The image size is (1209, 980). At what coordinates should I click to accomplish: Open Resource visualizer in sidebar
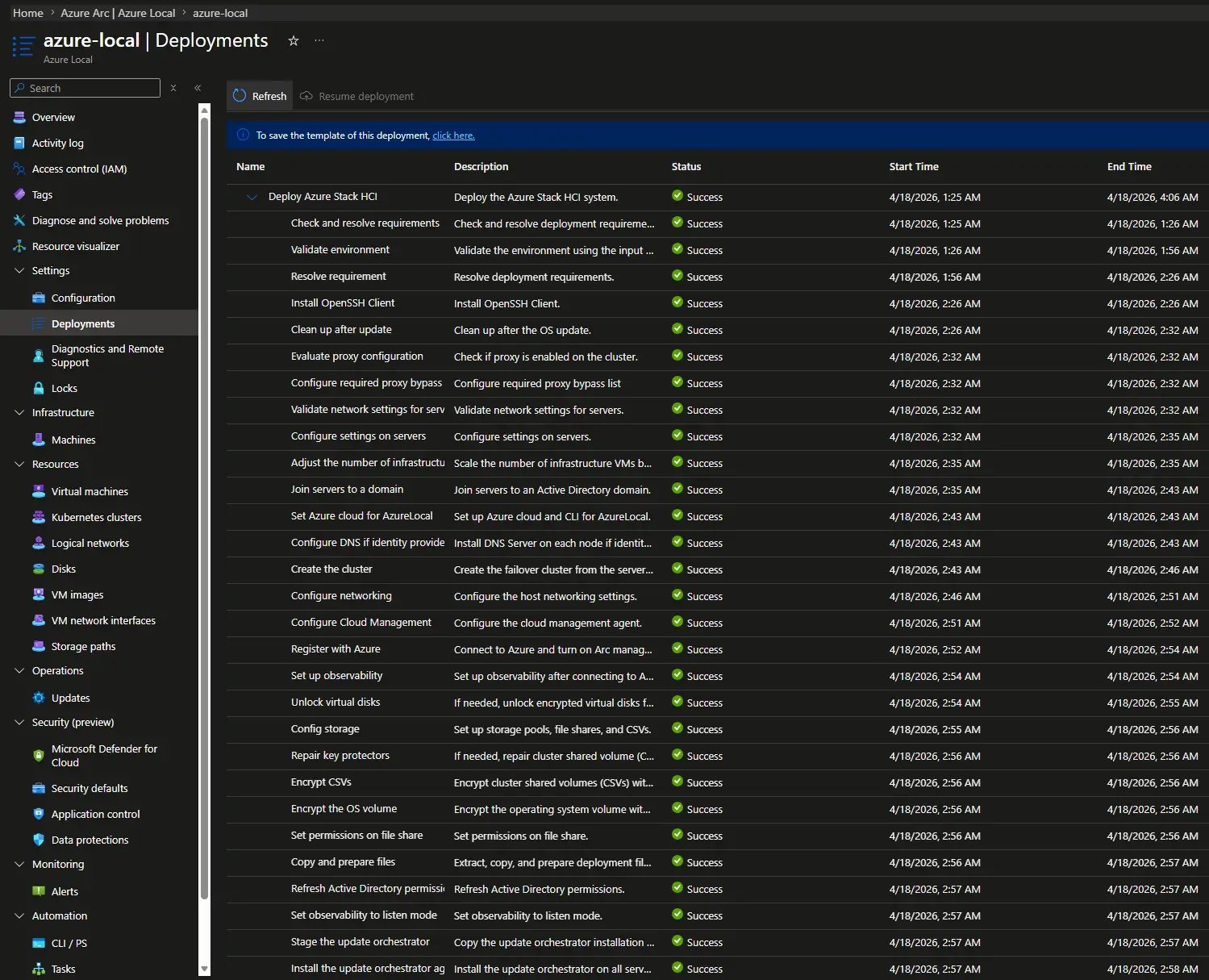[x=75, y=246]
